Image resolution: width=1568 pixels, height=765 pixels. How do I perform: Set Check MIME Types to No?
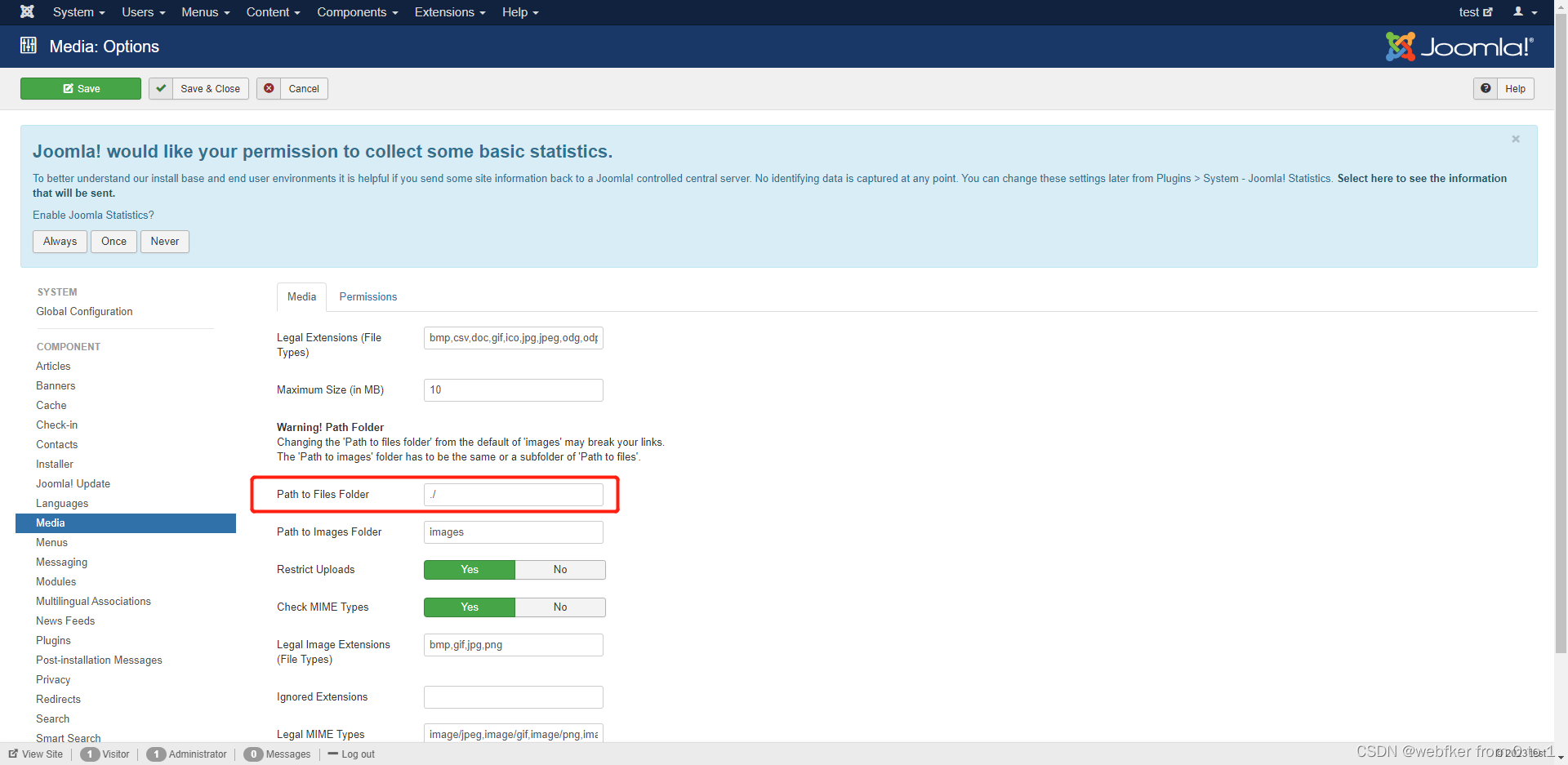pyautogui.click(x=560, y=607)
